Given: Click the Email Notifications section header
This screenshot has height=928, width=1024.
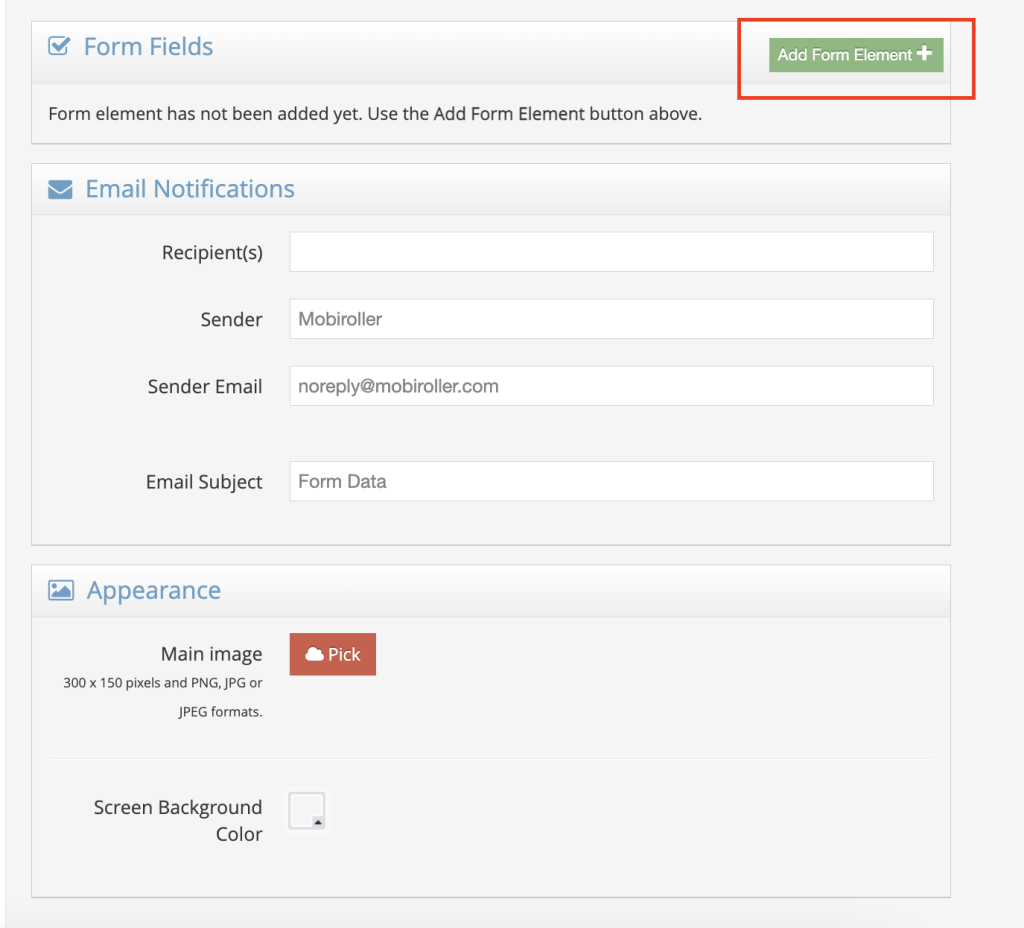Looking at the screenshot, I should [x=189, y=188].
